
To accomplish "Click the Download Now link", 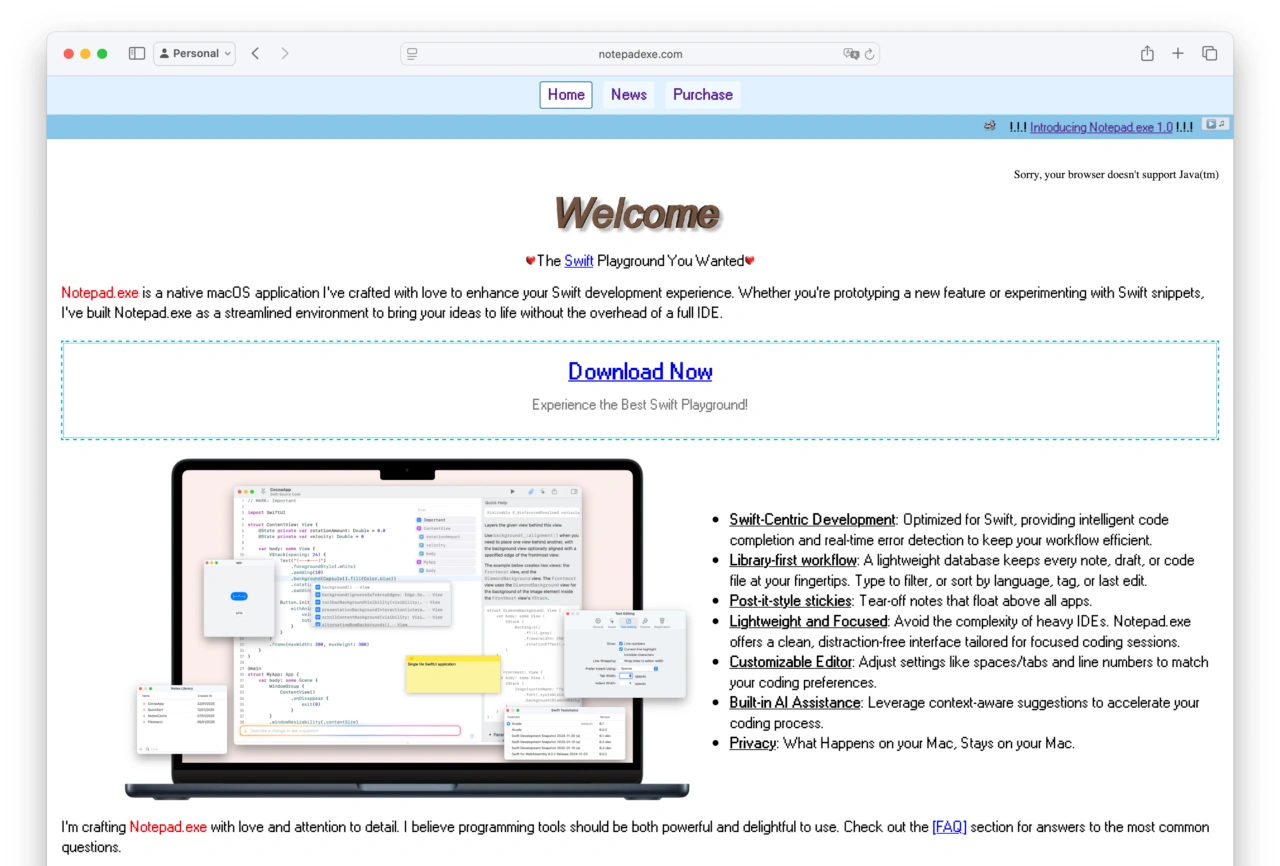I will [640, 372].
